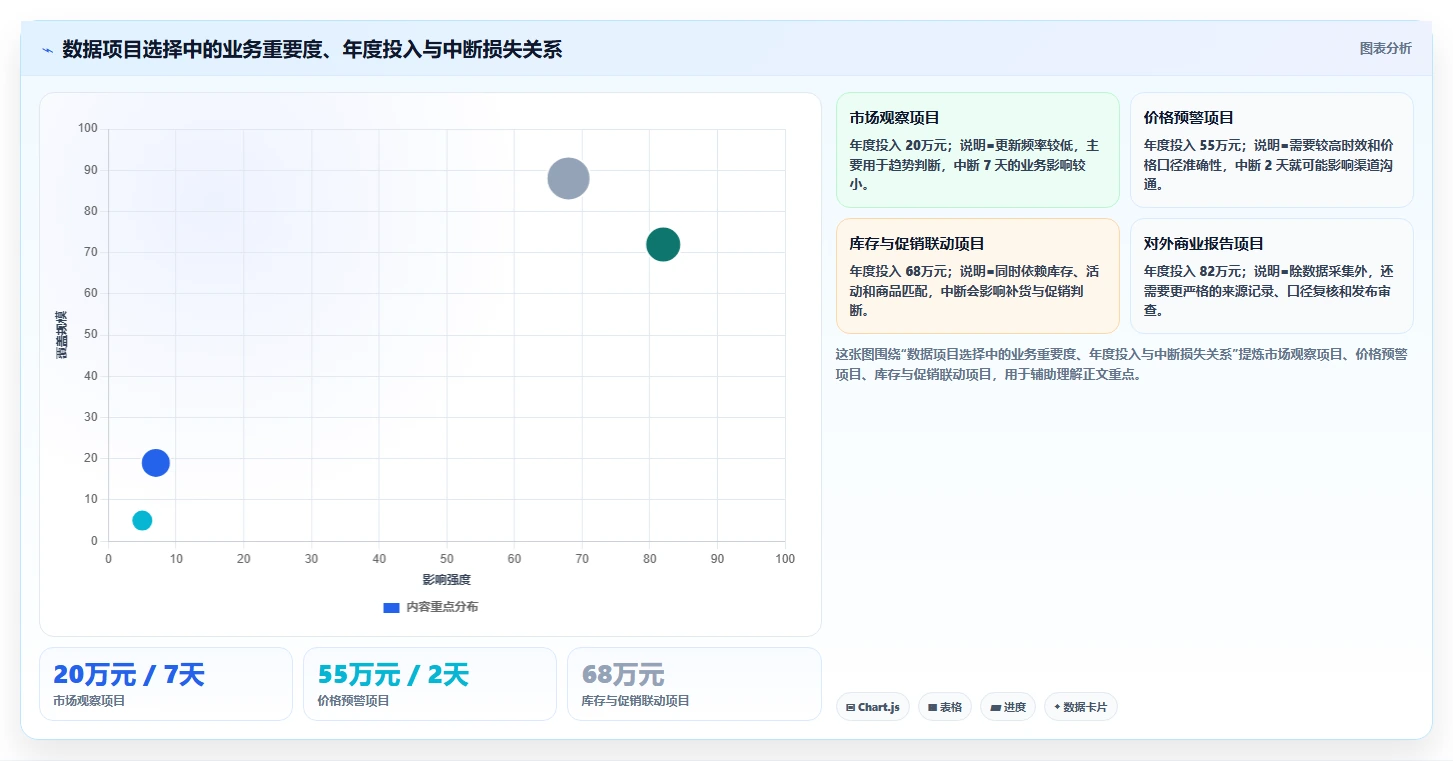This screenshot has height=761, width=1453.
Task: Click the 价格预警项目 label under 55万元 / 2天
Action: coord(354,701)
